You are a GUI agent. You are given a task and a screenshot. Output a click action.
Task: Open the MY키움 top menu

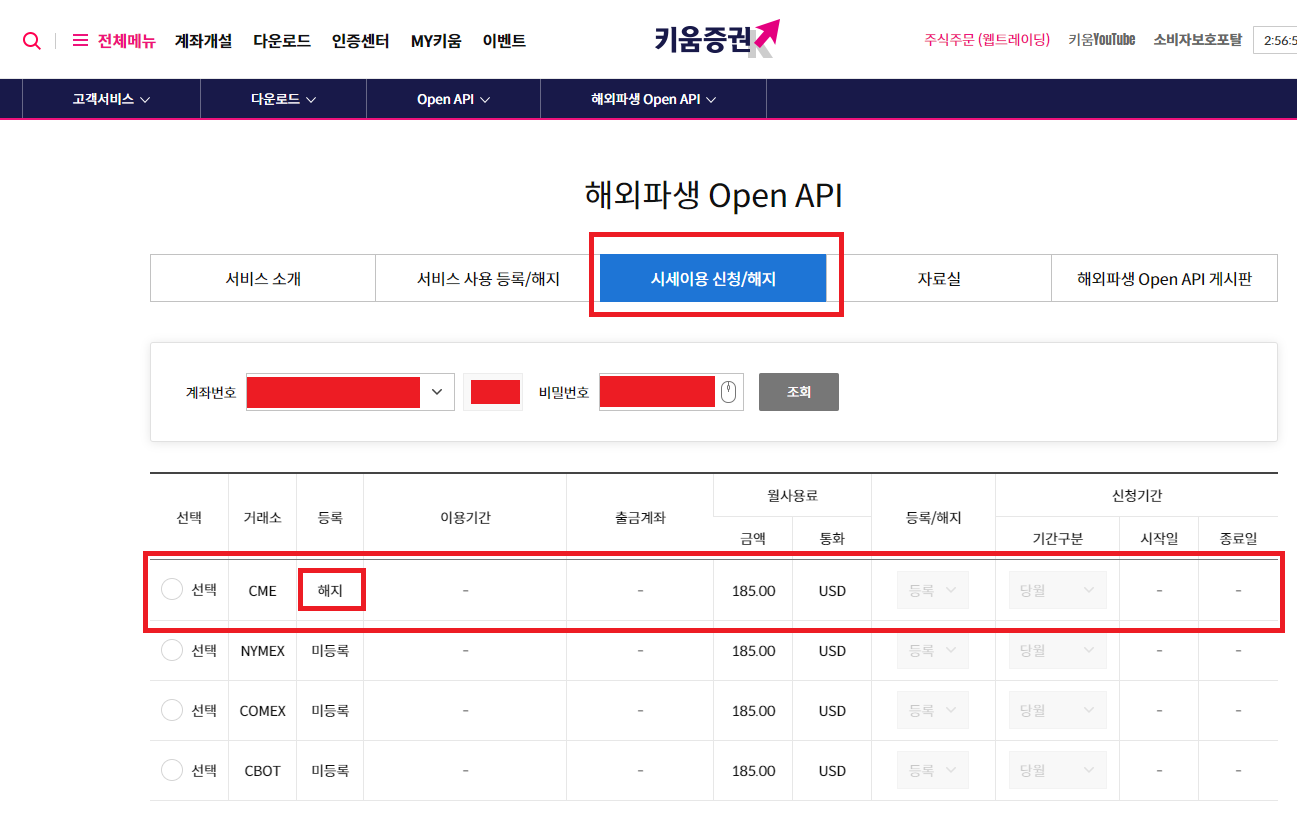[436, 41]
